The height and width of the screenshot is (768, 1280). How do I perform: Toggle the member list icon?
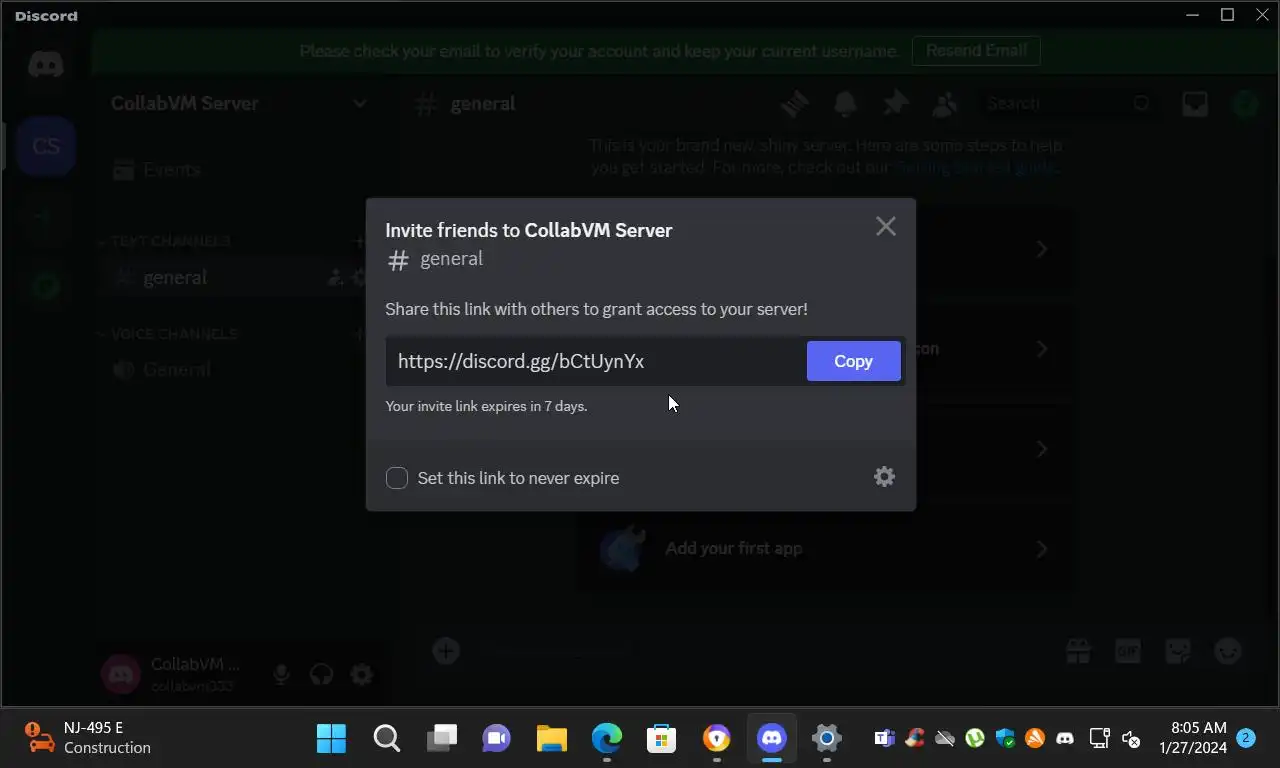tap(945, 103)
